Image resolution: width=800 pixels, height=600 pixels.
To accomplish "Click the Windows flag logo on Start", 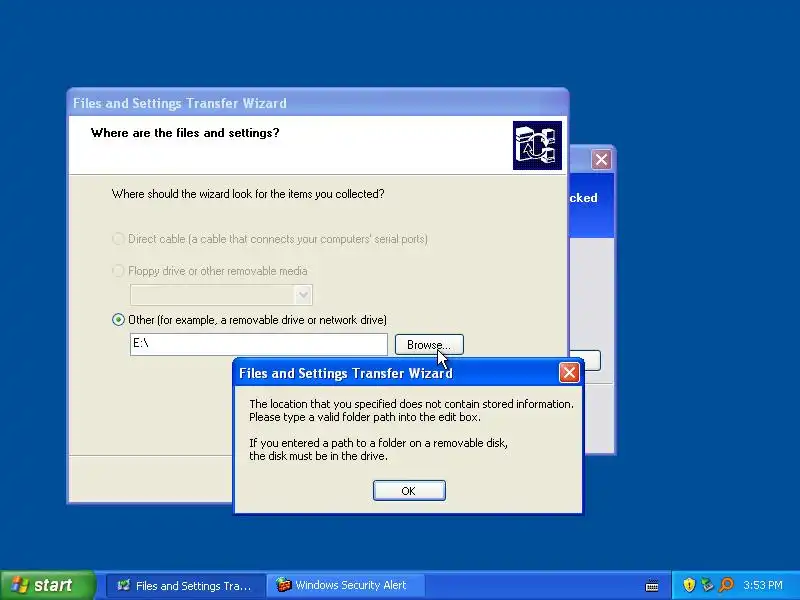I will 19,585.
